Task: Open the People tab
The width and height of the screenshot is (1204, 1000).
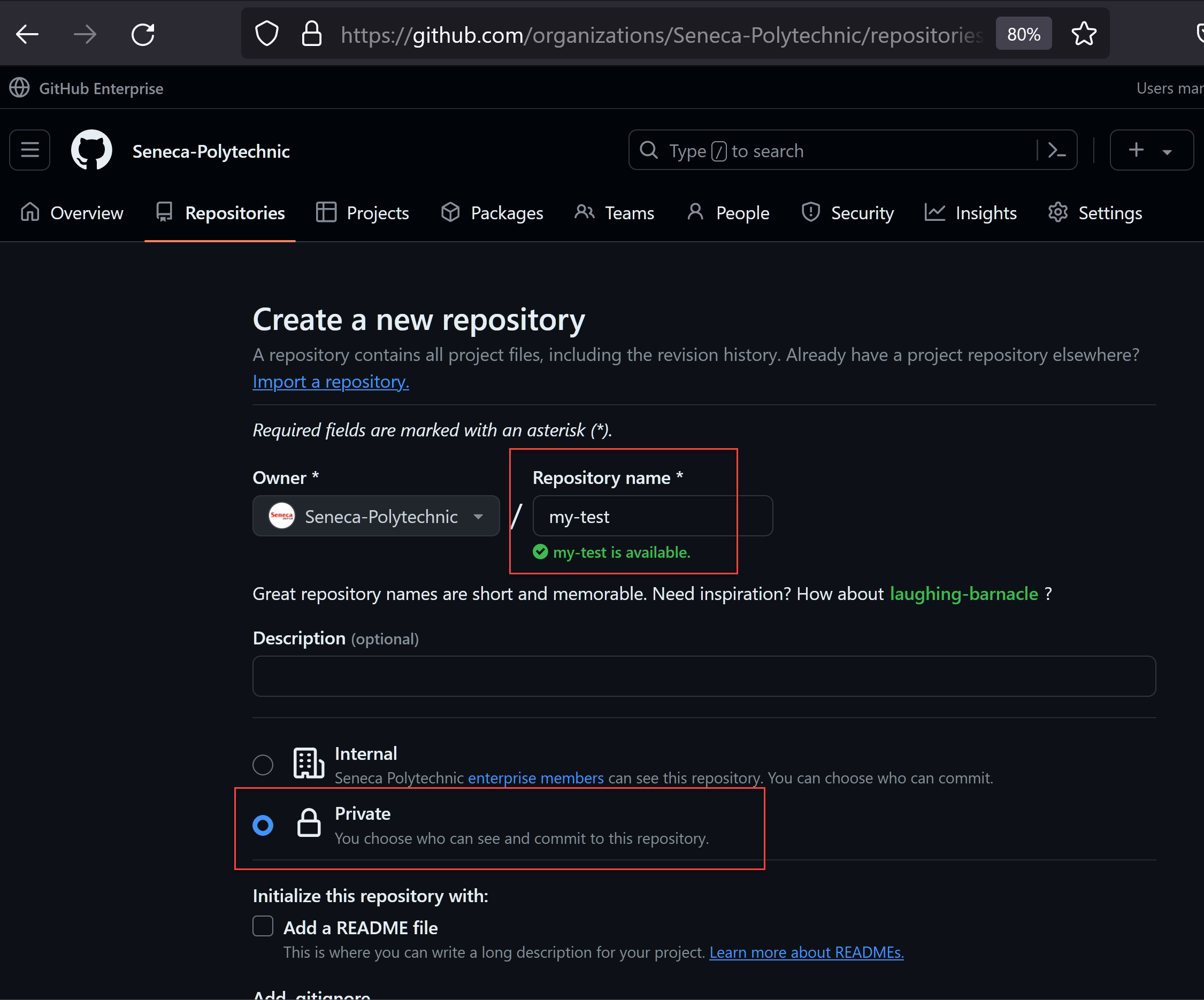Action: [x=727, y=213]
